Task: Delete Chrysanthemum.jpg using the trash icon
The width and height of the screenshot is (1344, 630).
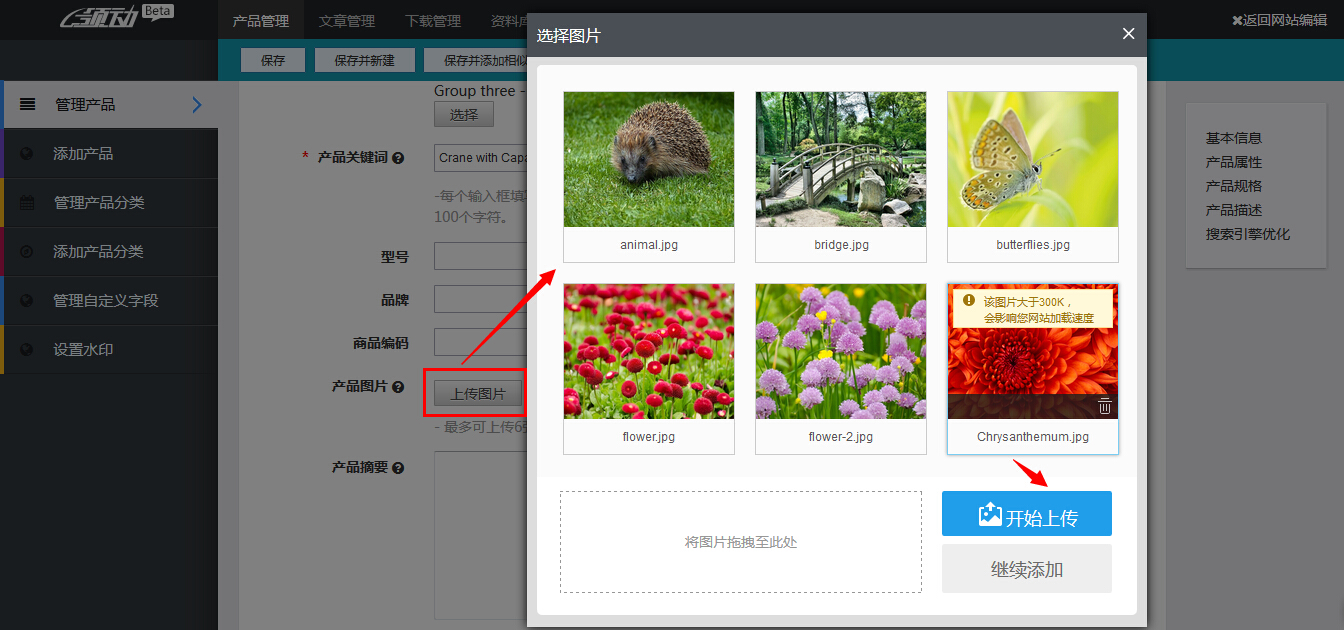Action: pos(1104,406)
